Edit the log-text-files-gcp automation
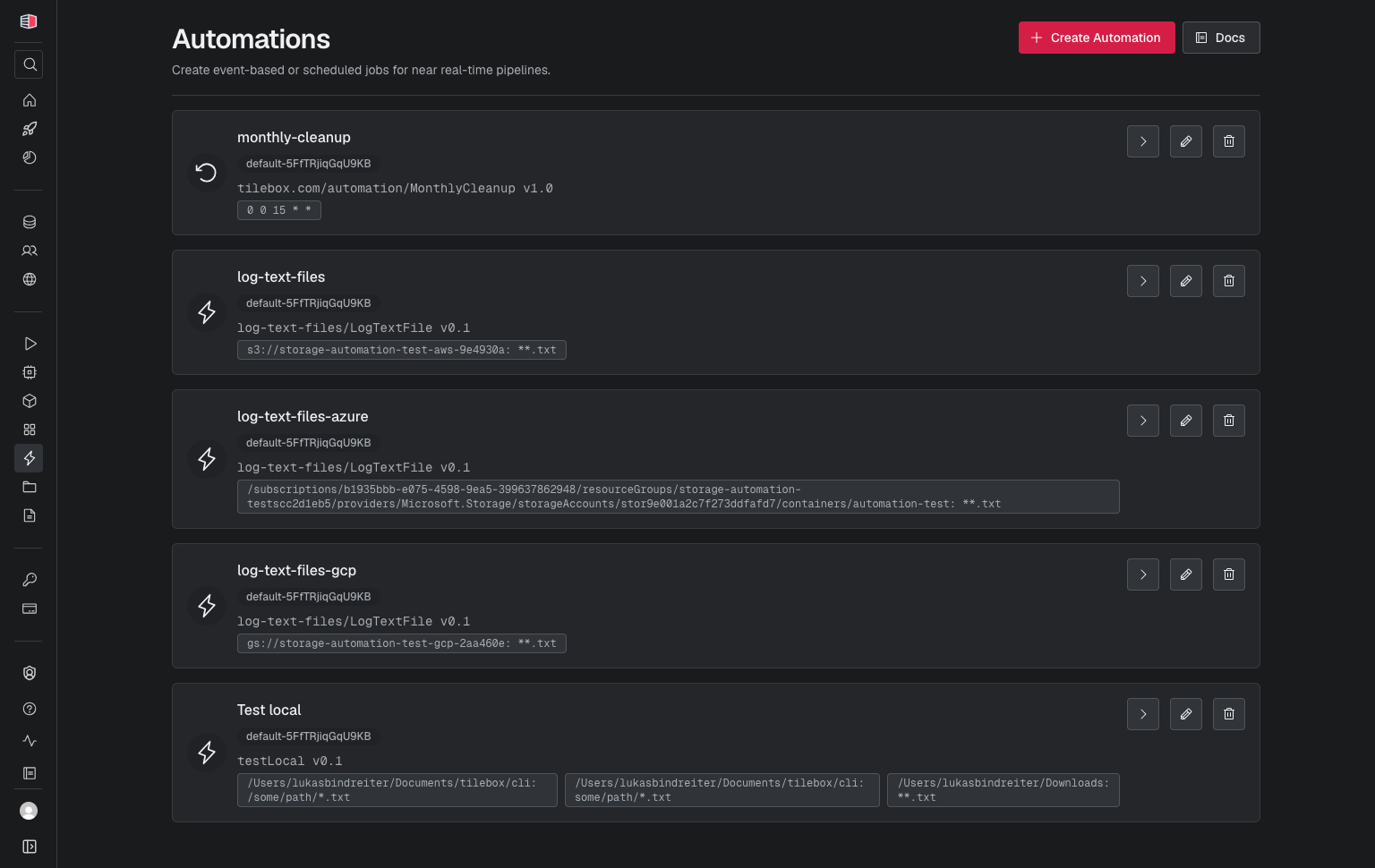Screen dimensions: 1375x868 coord(1186,574)
